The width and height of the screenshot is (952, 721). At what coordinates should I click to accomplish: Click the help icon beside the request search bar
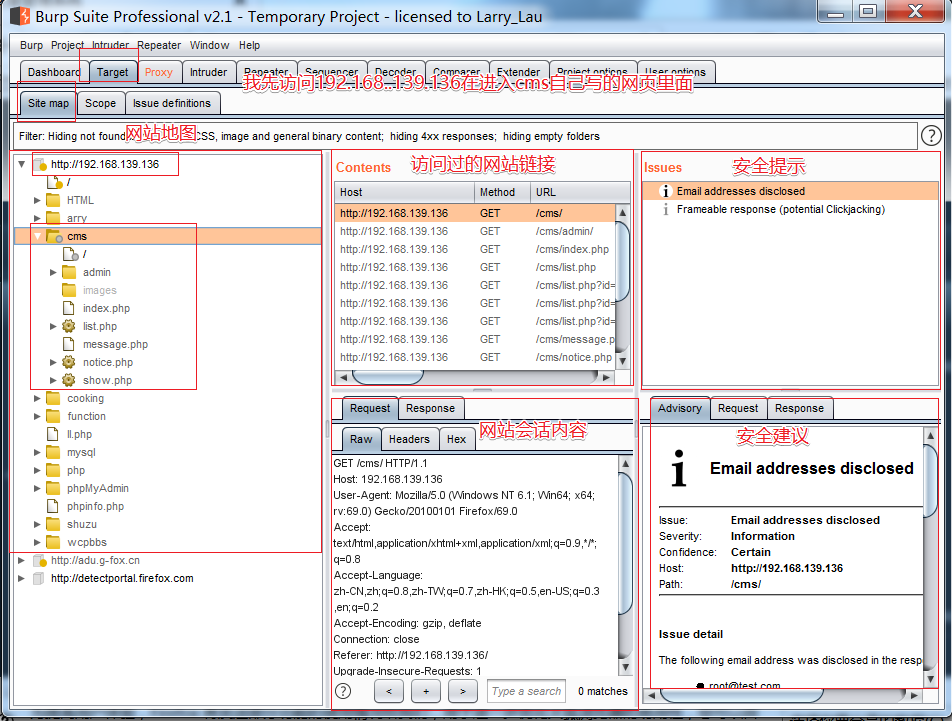coord(343,691)
